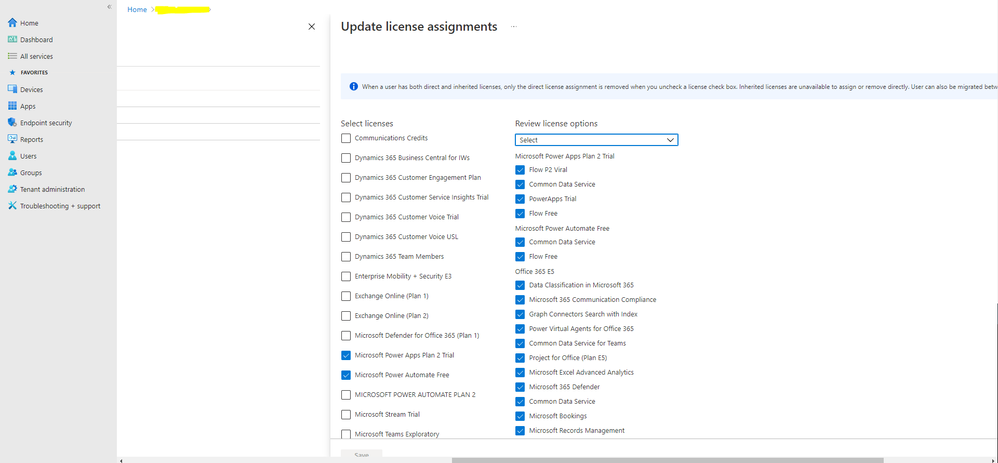Click the Apps grid icon
The image size is (998, 463).
coord(12,106)
